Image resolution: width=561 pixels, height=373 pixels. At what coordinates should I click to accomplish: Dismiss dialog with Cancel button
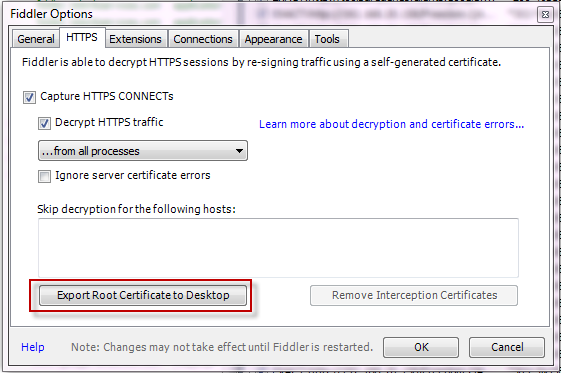tap(507, 347)
